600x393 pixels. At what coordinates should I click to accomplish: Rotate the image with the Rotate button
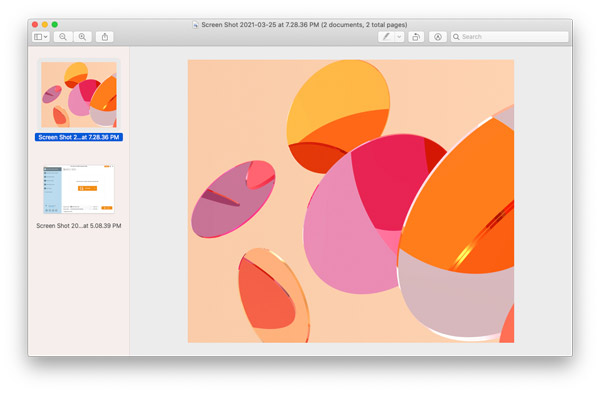point(416,37)
